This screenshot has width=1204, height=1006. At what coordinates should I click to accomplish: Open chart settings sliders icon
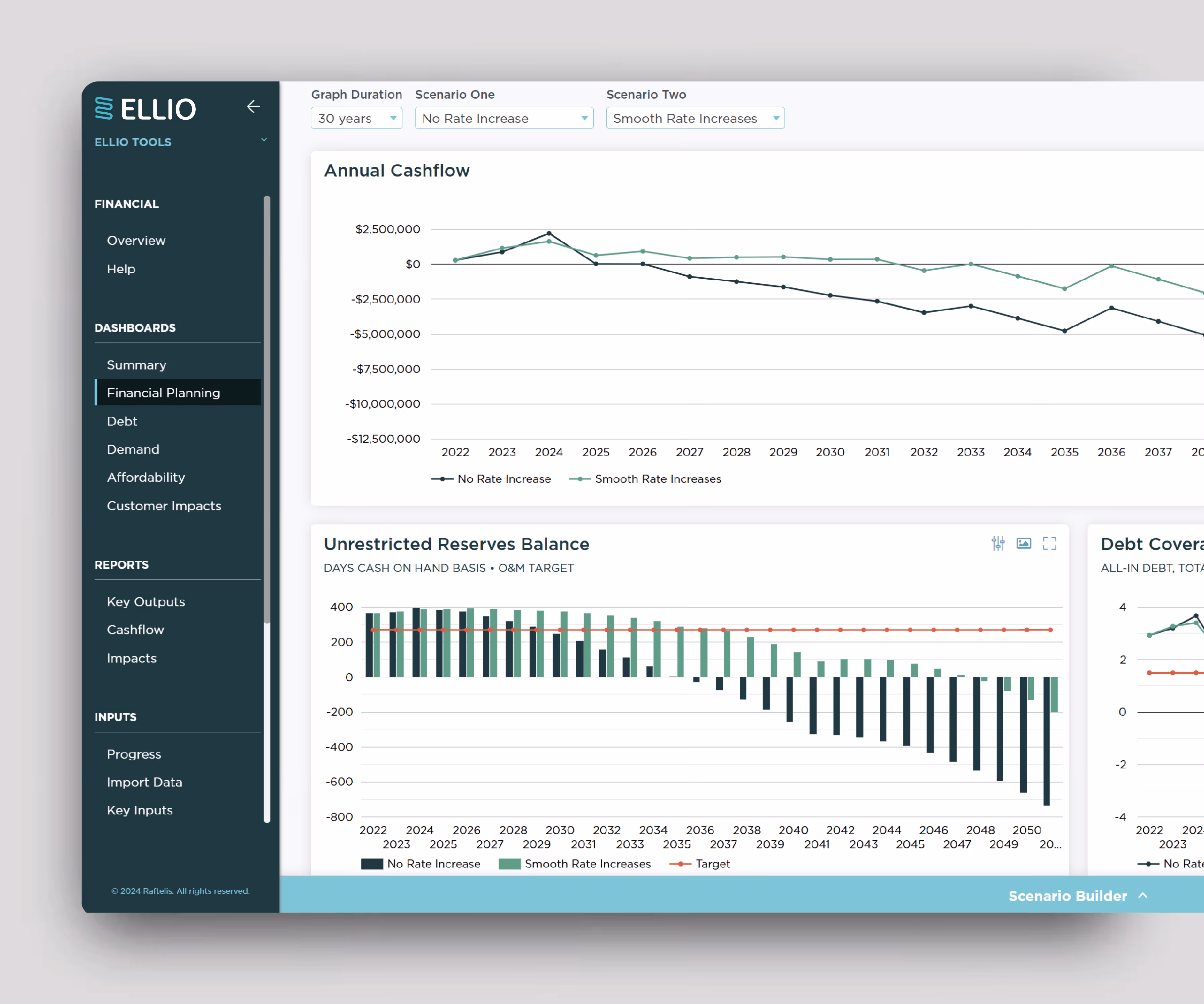(998, 543)
